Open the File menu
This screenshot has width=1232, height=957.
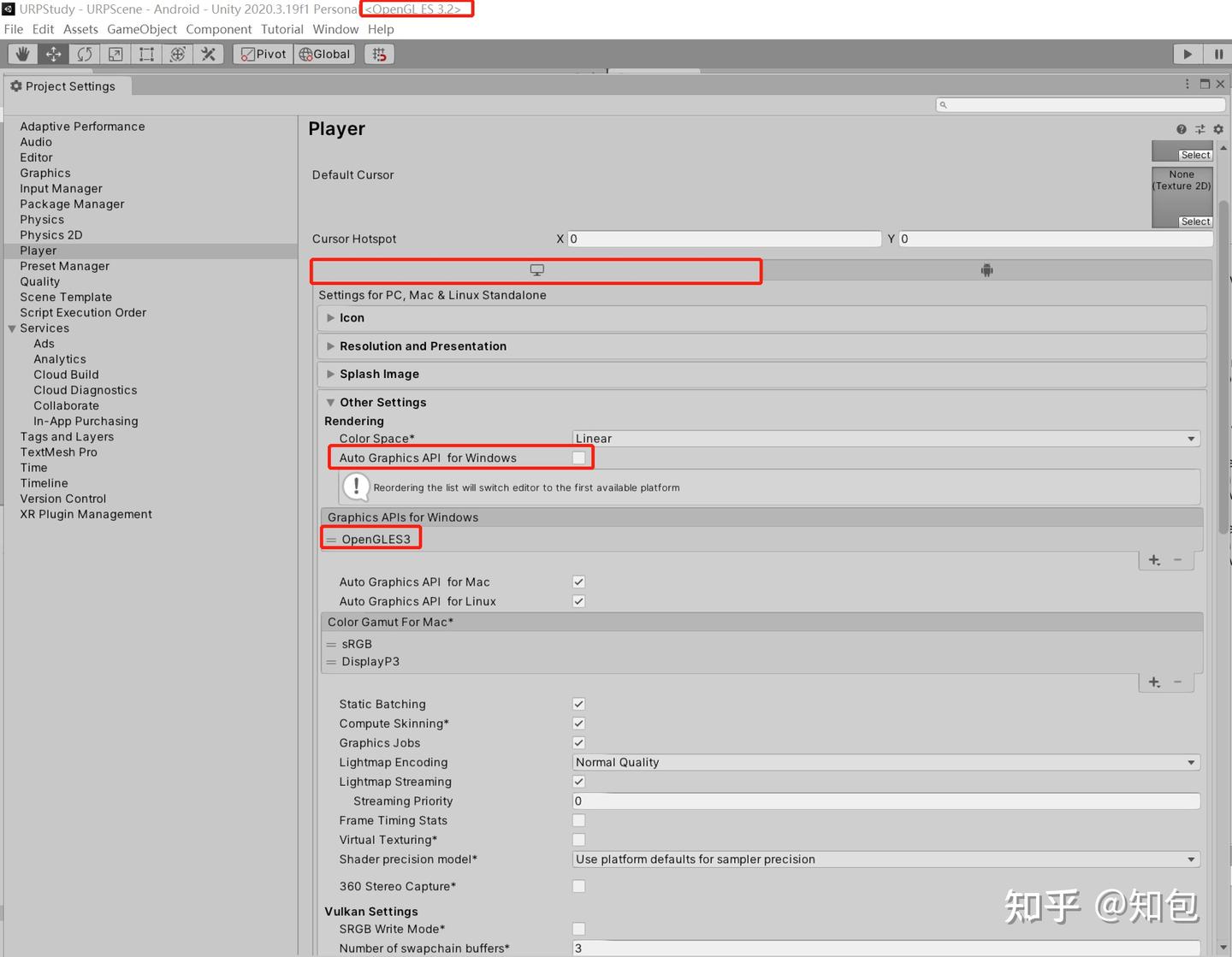point(14,29)
